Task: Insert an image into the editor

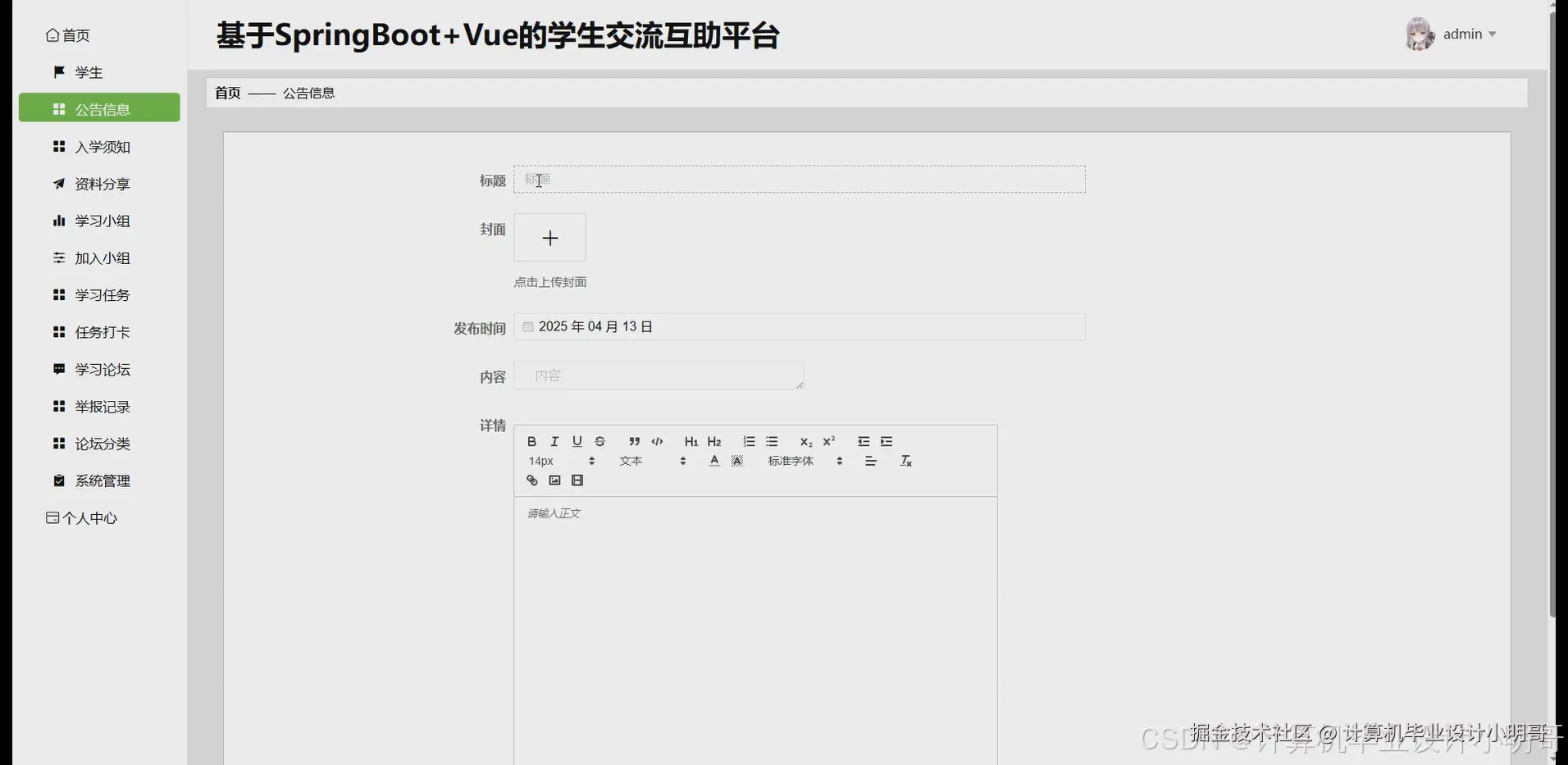Action: point(554,480)
